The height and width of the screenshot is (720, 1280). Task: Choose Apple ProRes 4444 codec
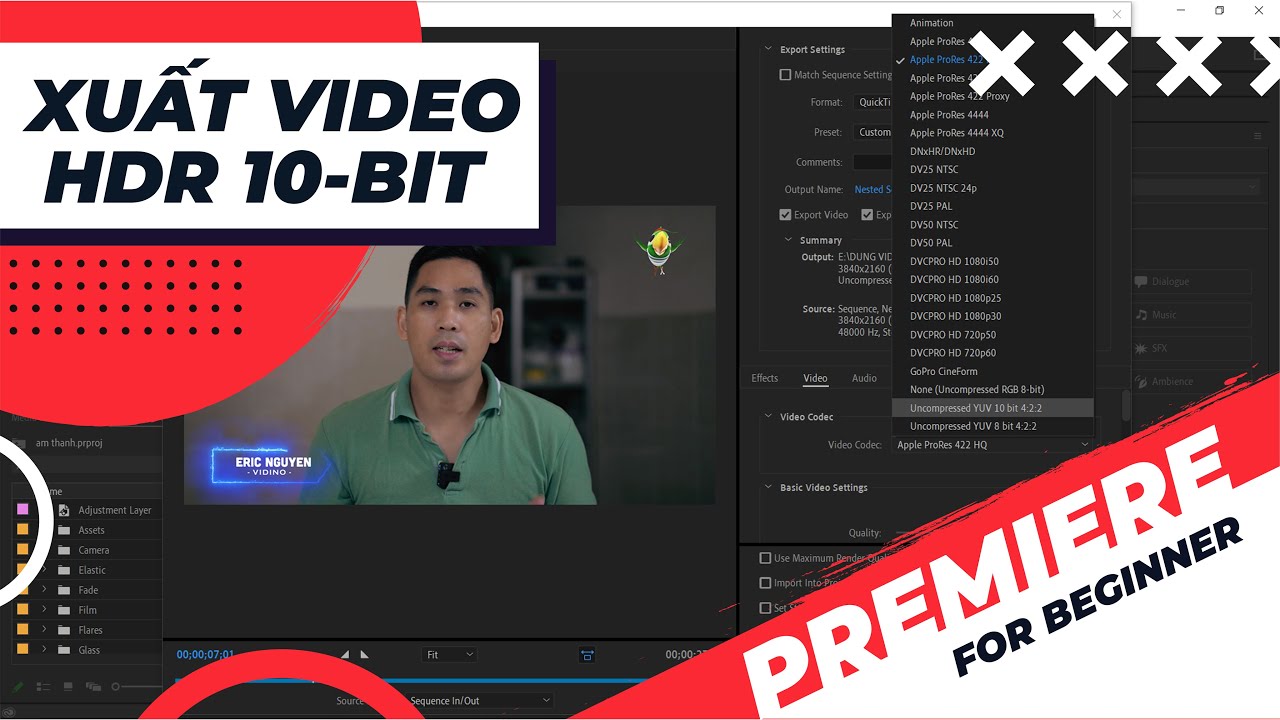point(992,115)
